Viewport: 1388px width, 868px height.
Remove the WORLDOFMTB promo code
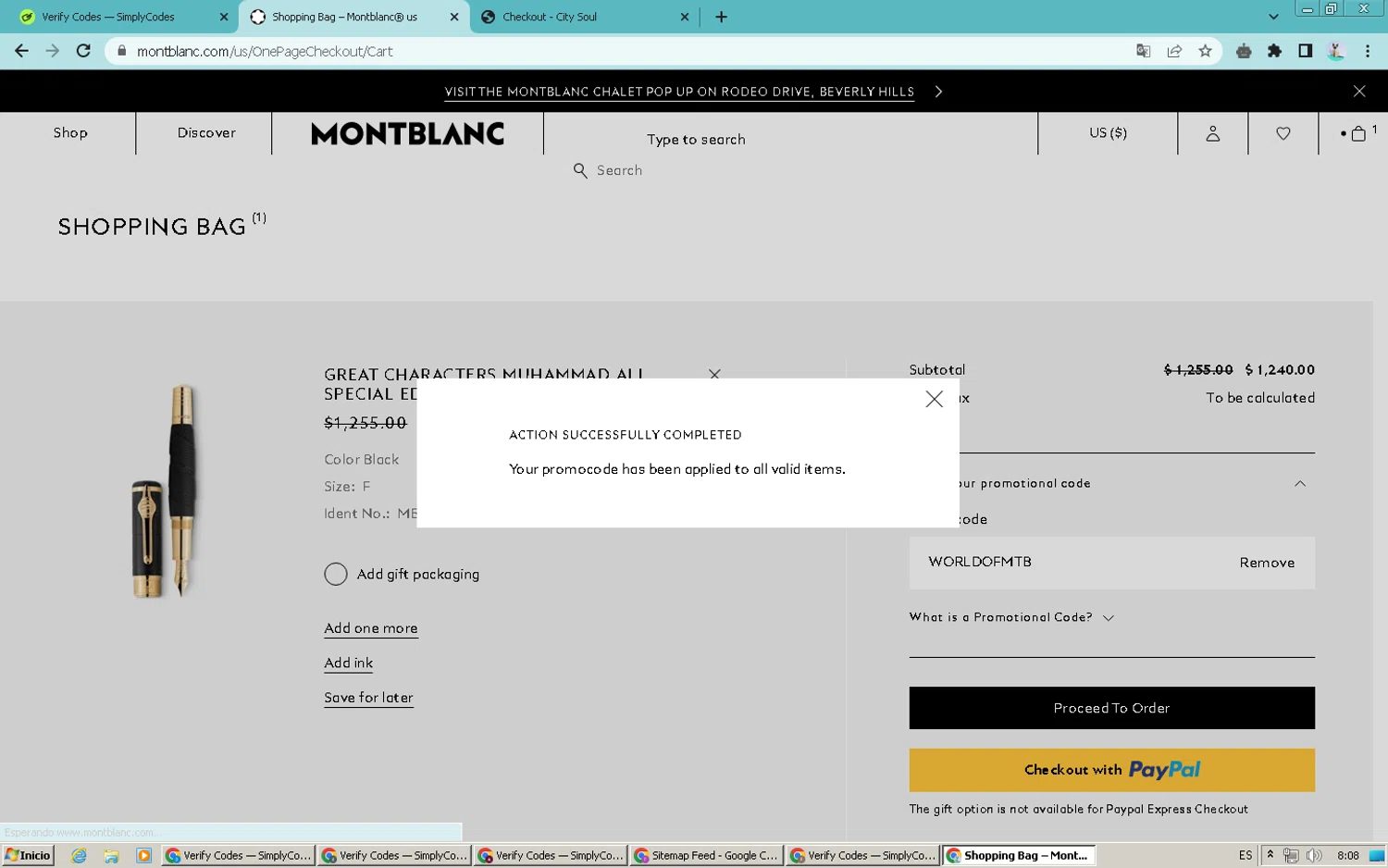(x=1267, y=563)
